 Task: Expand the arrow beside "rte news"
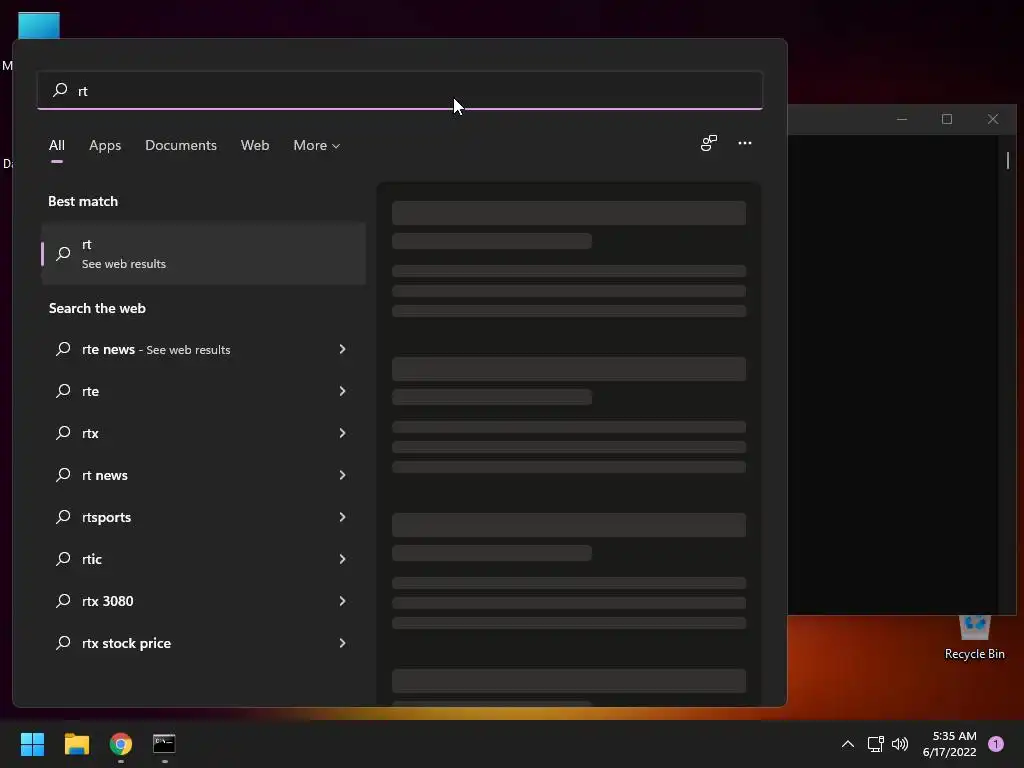pyautogui.click(x=342, y=349)
